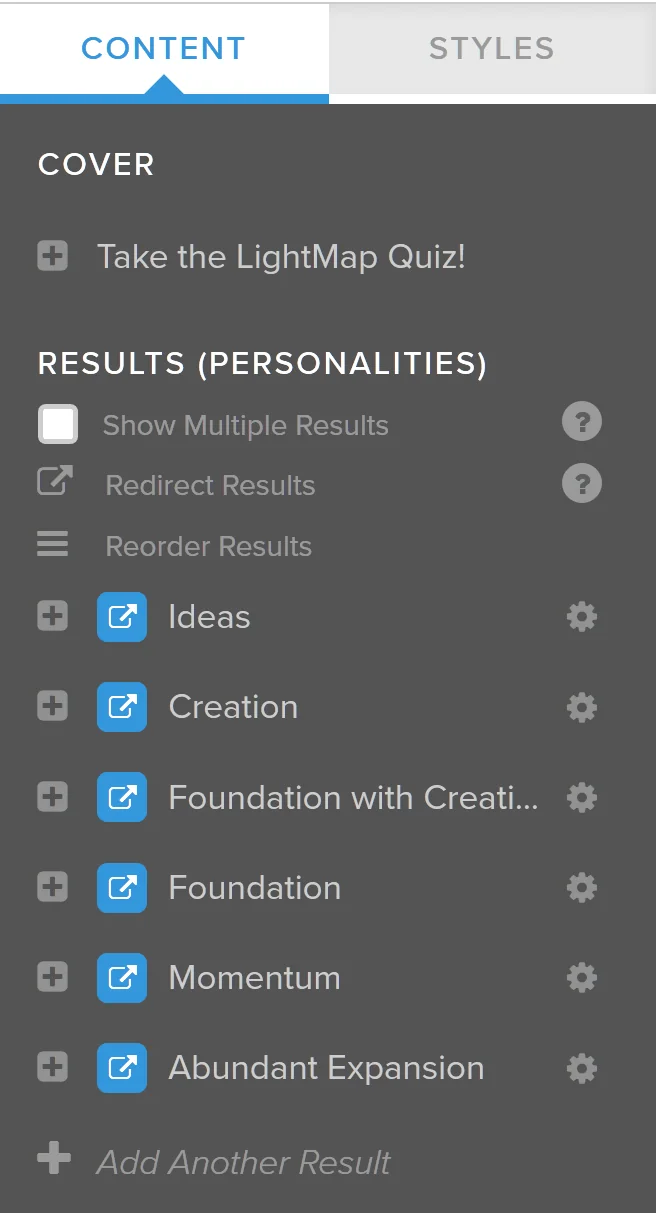Open help icon for Redirect Results

click(582, 484)
